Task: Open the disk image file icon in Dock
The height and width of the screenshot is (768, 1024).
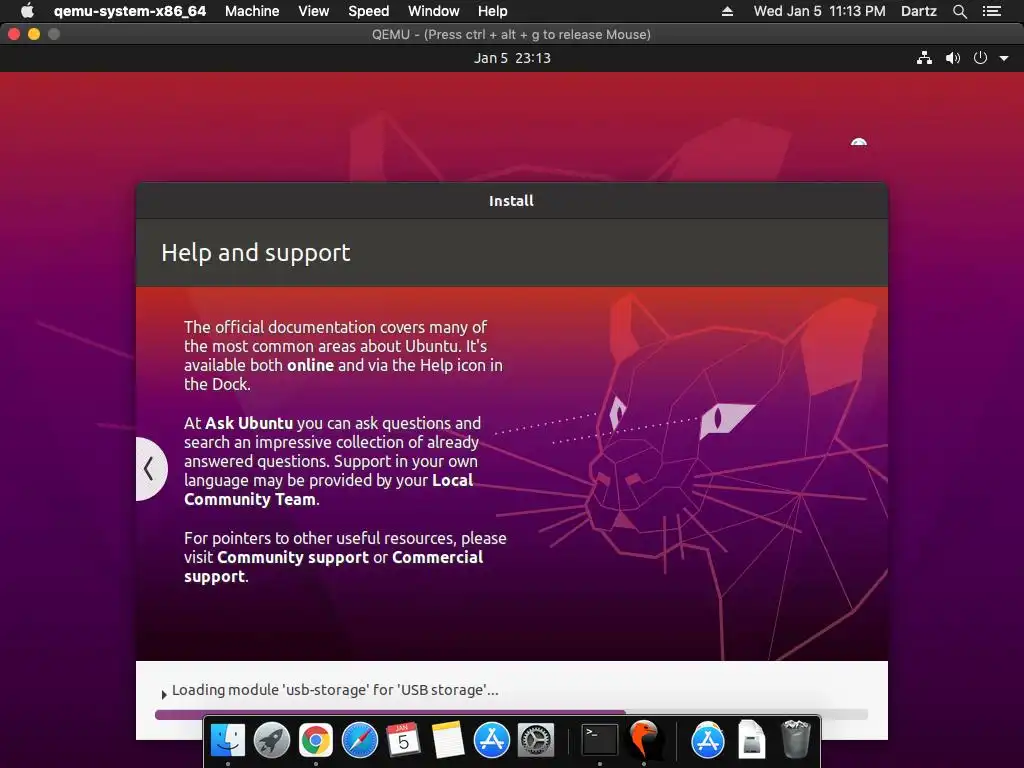Action: click(752, 741)
